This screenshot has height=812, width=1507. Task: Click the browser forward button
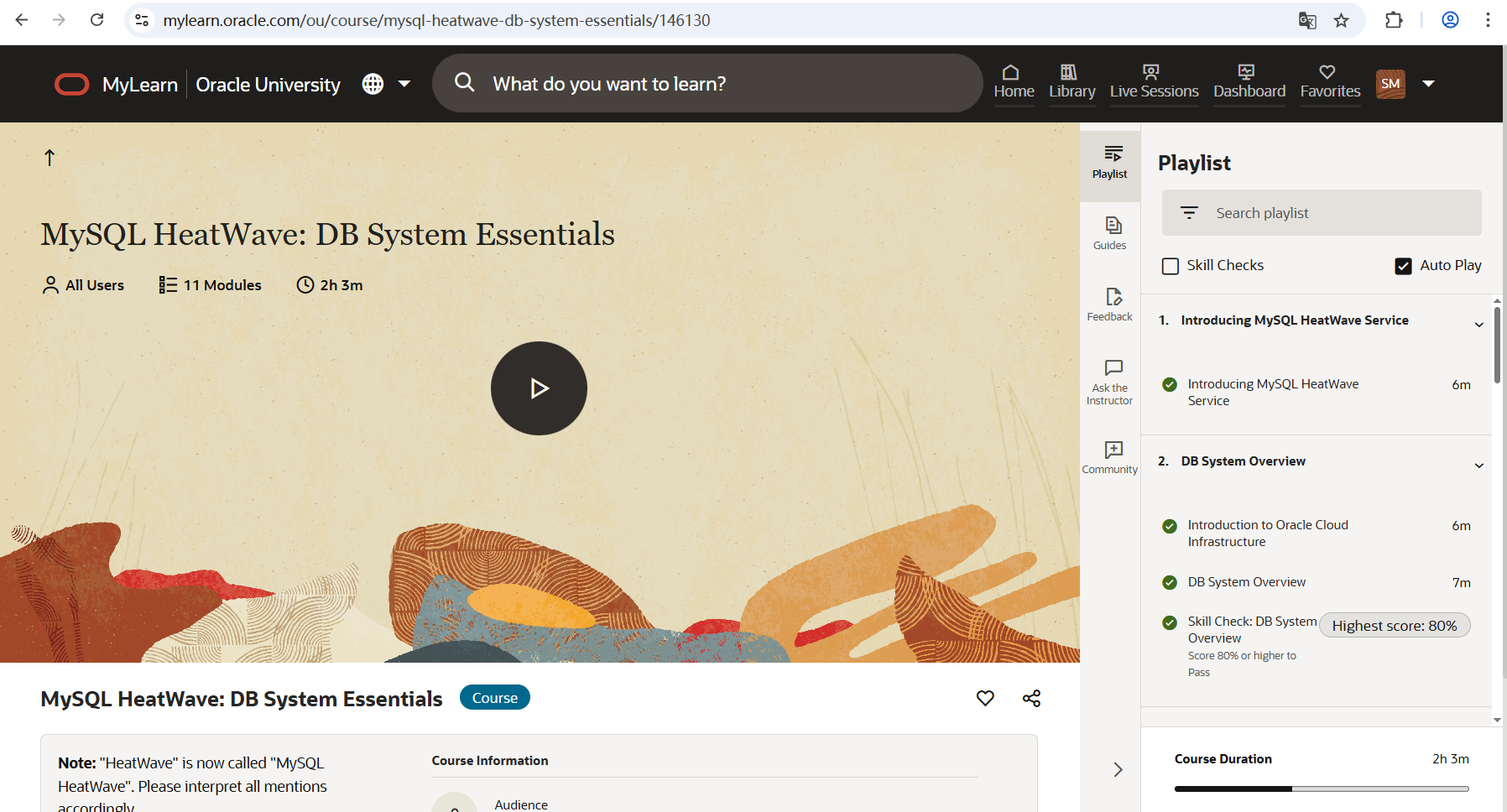tap(59, 20)
